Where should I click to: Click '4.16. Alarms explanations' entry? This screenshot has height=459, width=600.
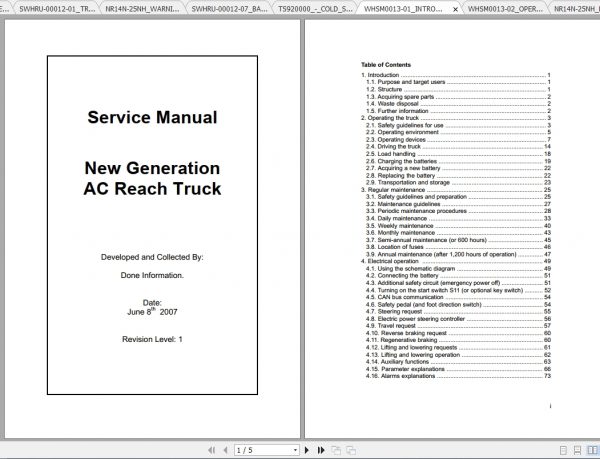(x=458, y=376)
